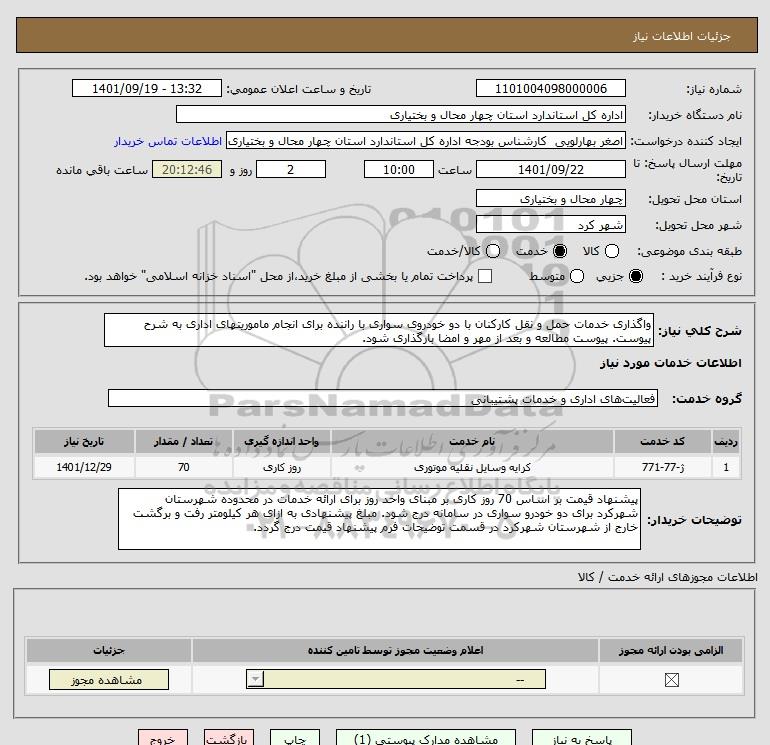This screenshot has height=745, width=770.
Task: Click the بازگشت button
Action: (229, 738)
